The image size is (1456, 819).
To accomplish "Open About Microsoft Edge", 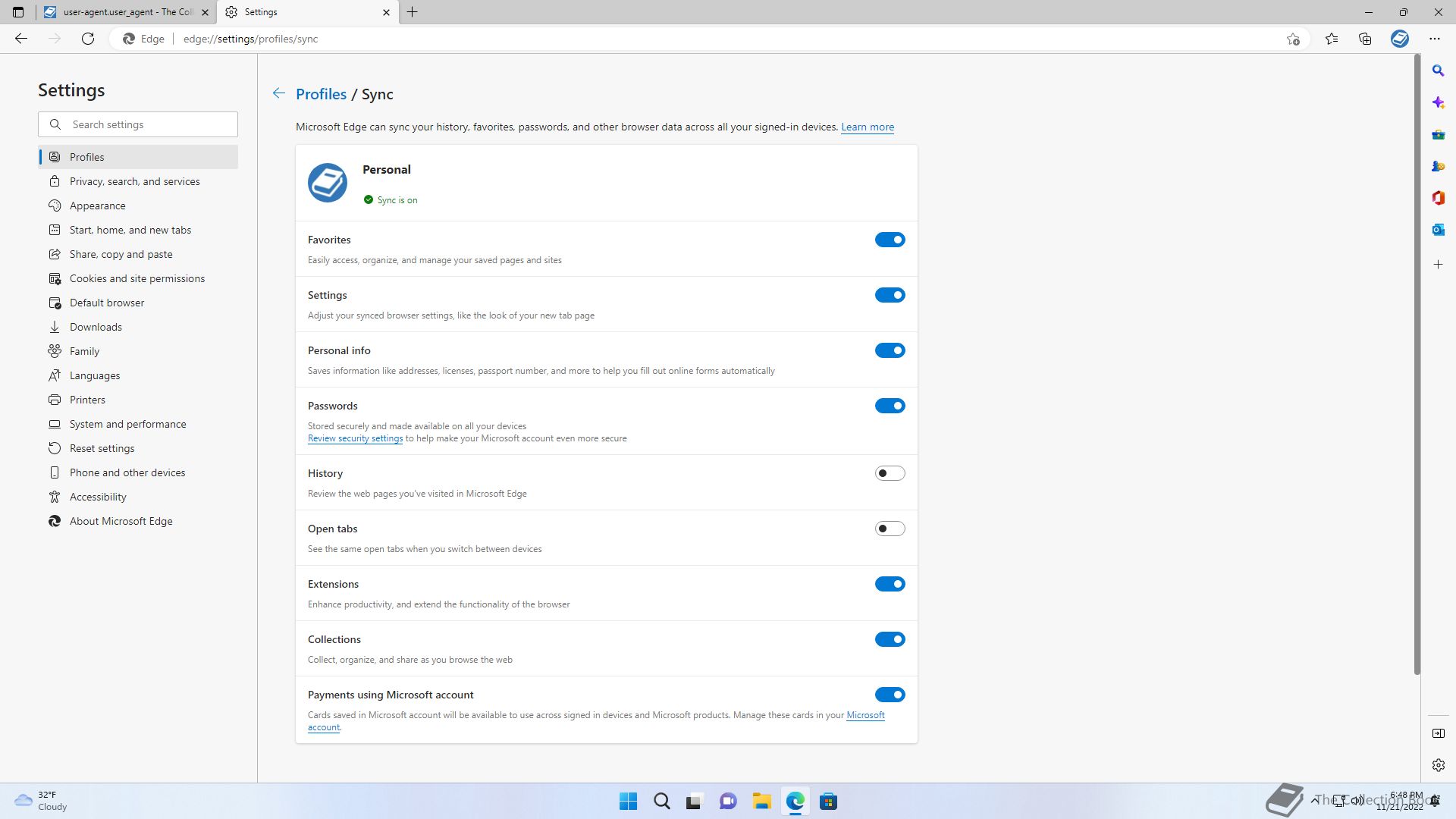I will point(138,521).
